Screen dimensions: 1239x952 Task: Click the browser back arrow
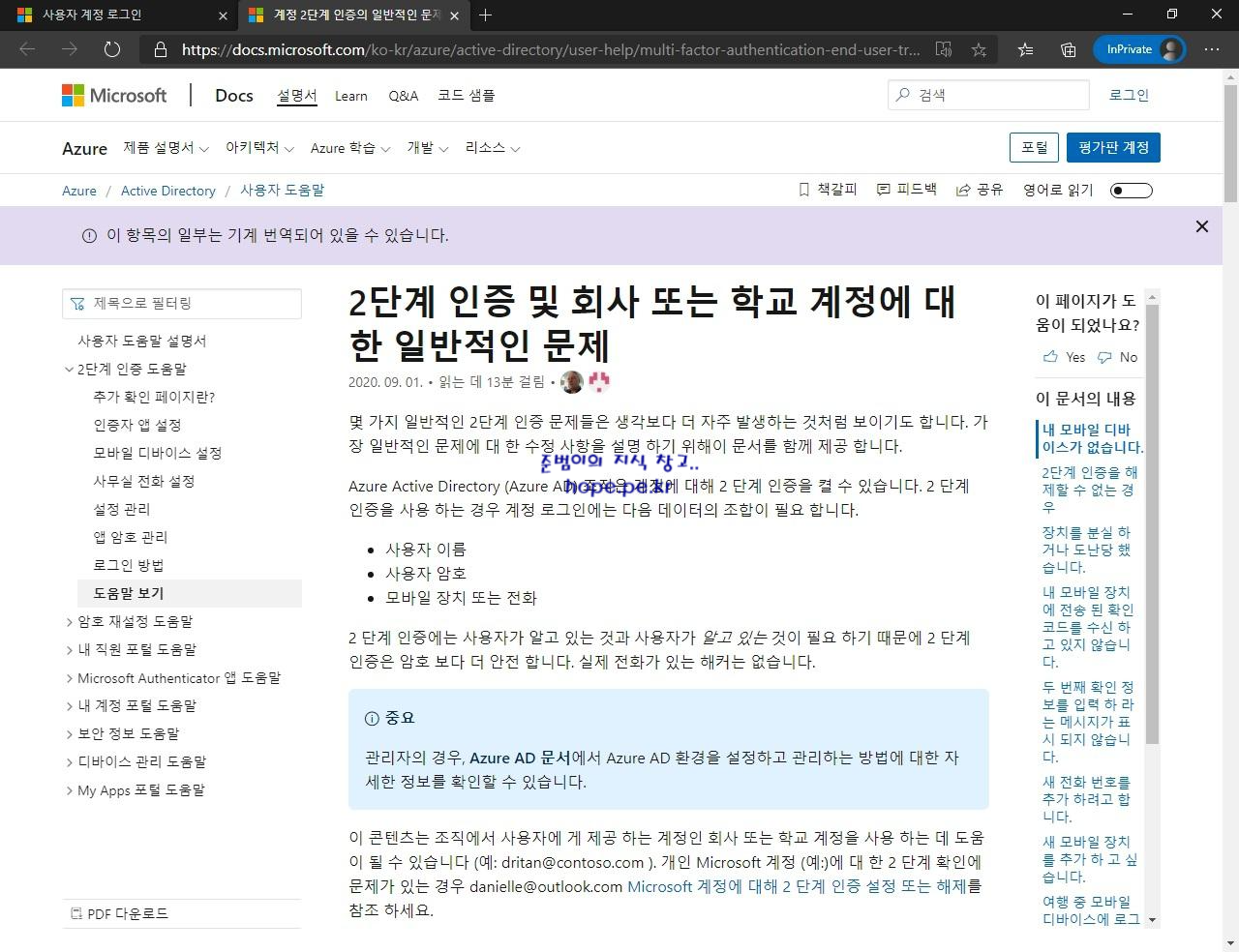coord(27,49)
